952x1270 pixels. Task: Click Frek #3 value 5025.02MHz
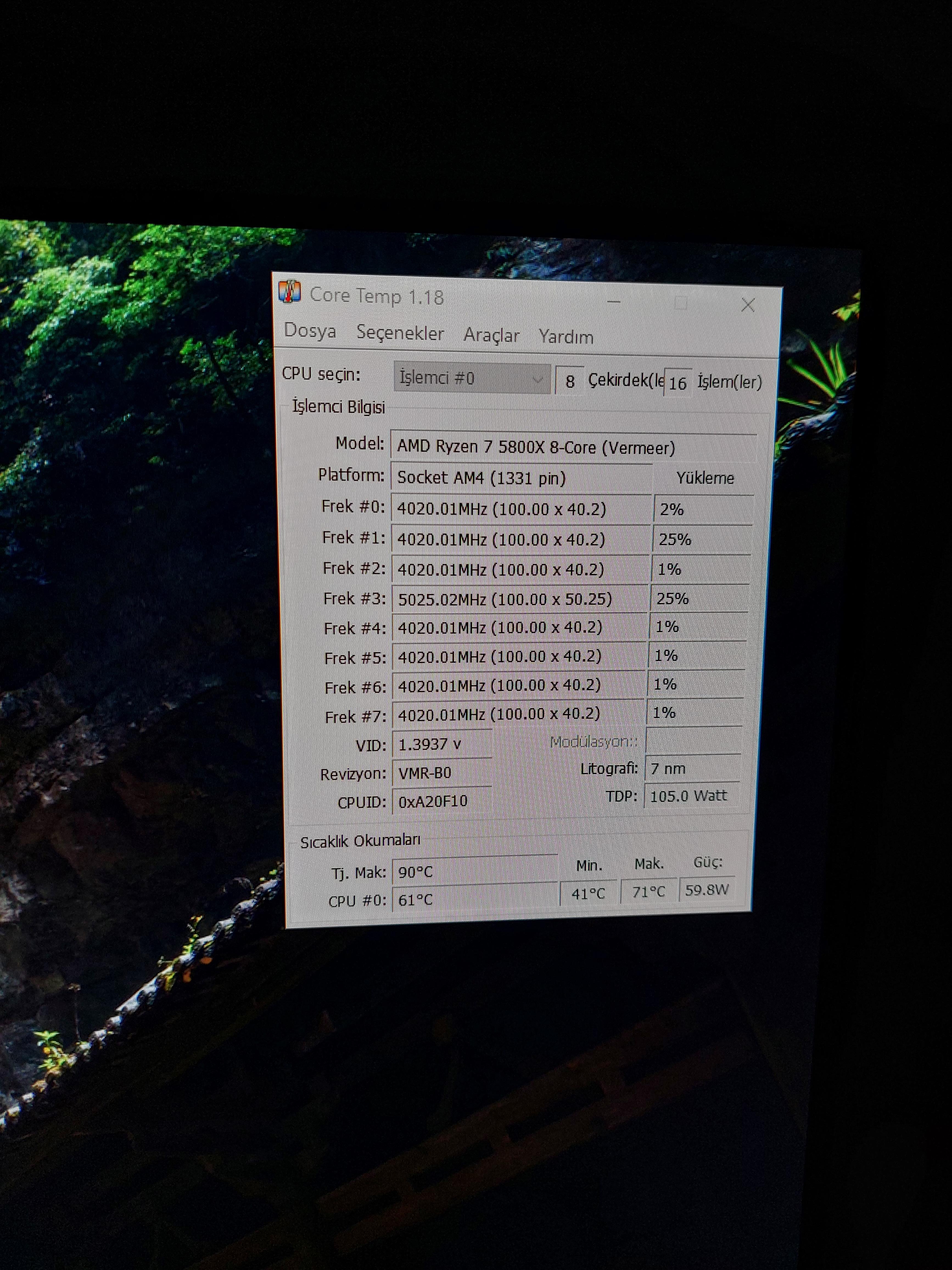coord(520,599)
